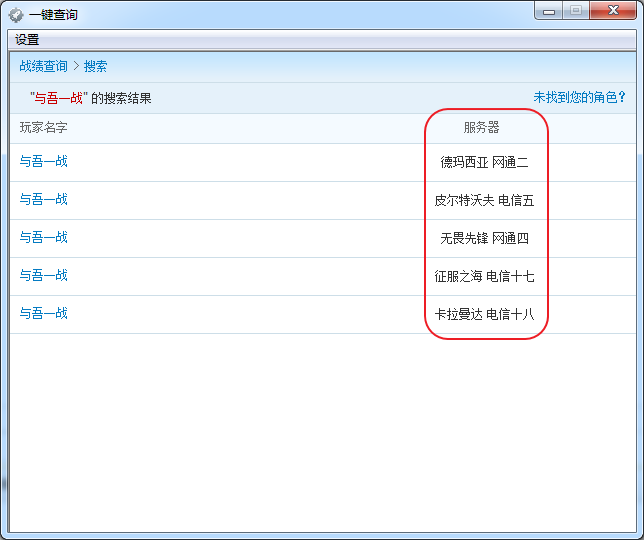Screen dimensions: 644x540
Task: Click the 一键查询 app icon in title bar
Action: point(16,15)
